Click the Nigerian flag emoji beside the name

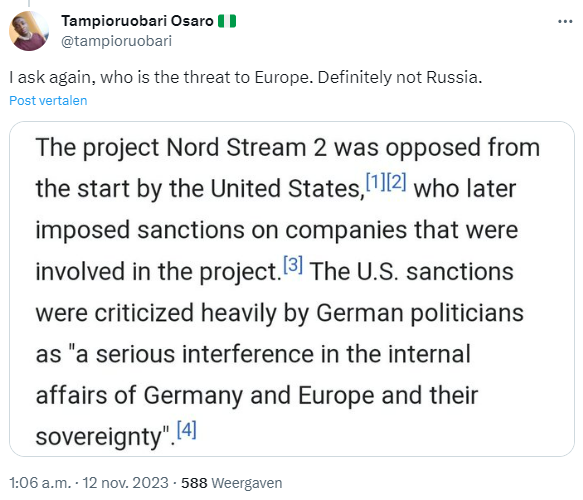[x=227, y=21]
